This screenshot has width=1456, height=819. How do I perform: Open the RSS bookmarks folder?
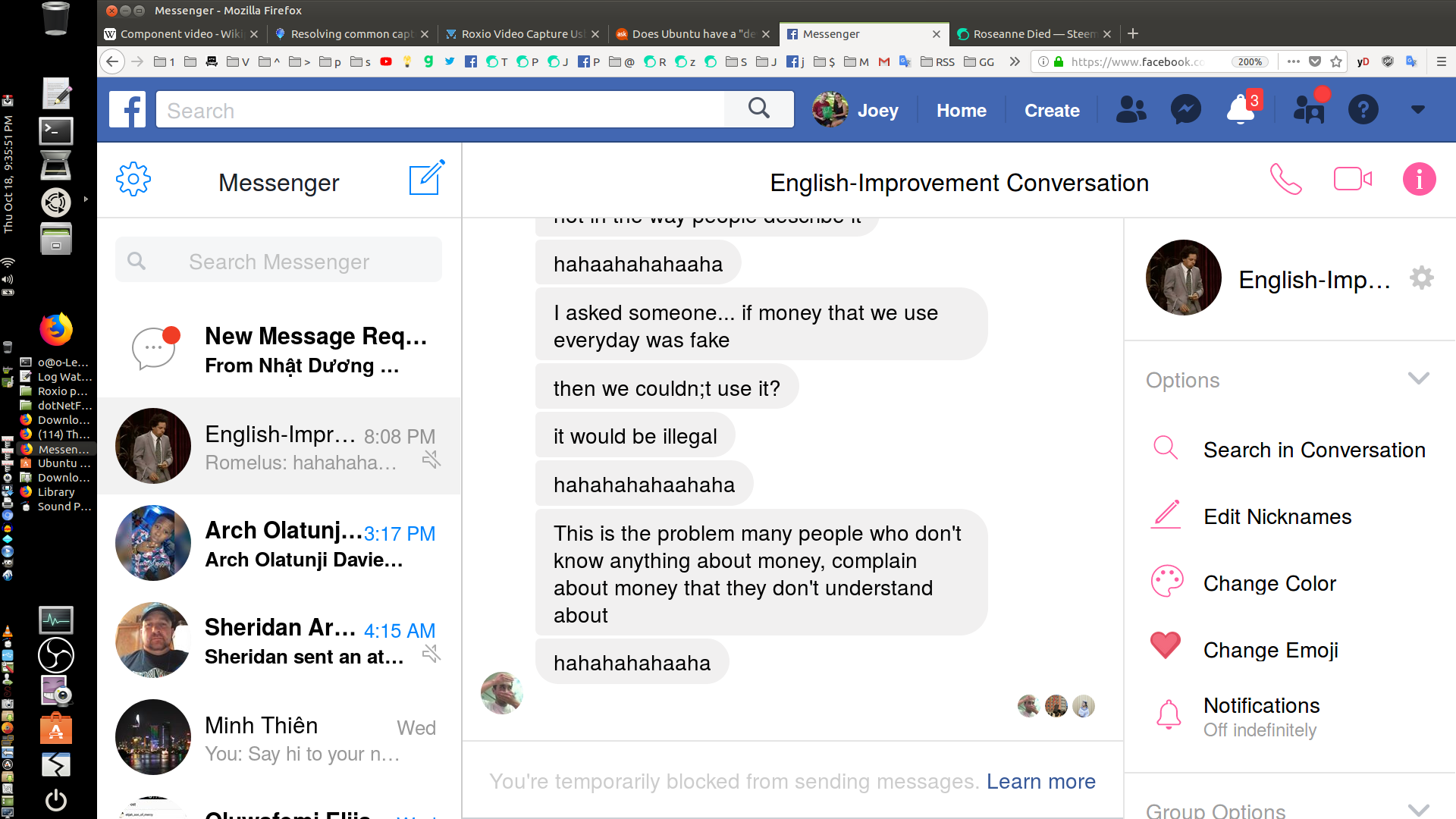[x=937, y=61]
